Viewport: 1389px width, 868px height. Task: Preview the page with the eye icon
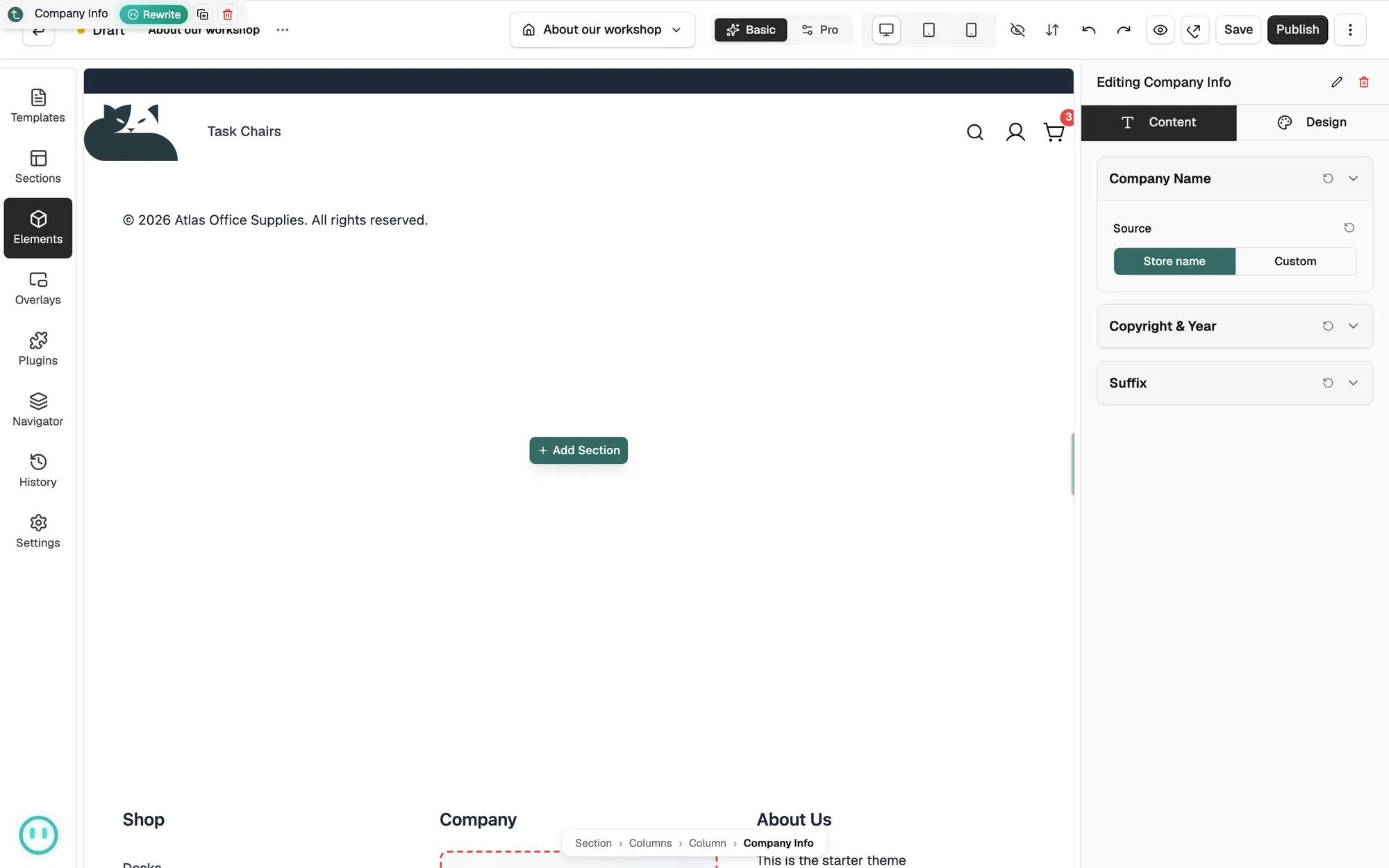[1160, 30]
